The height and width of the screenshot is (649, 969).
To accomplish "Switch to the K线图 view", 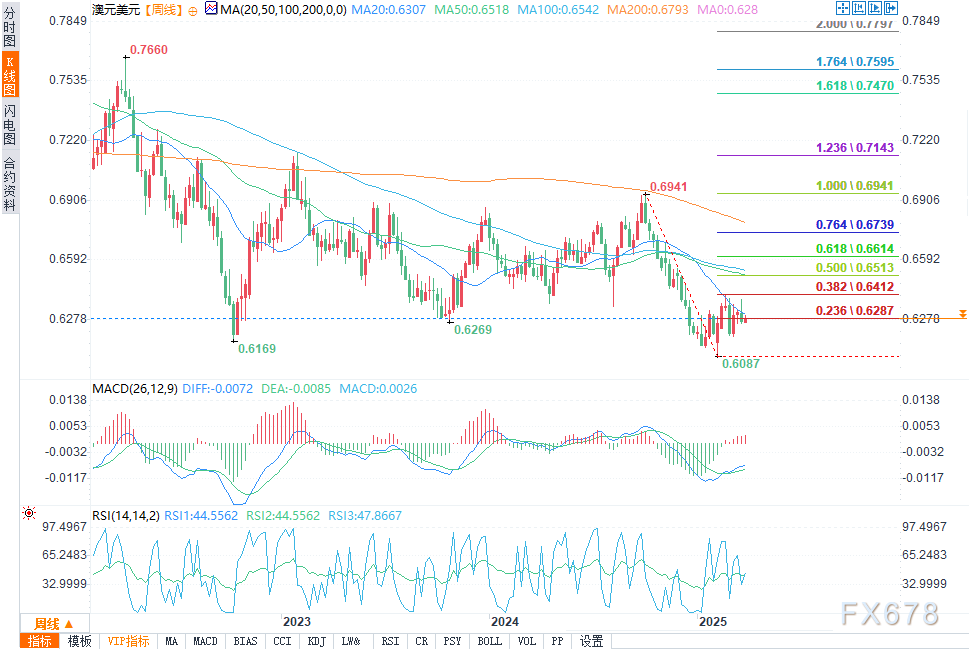I will pyautogui.click(x=10, y=75).
